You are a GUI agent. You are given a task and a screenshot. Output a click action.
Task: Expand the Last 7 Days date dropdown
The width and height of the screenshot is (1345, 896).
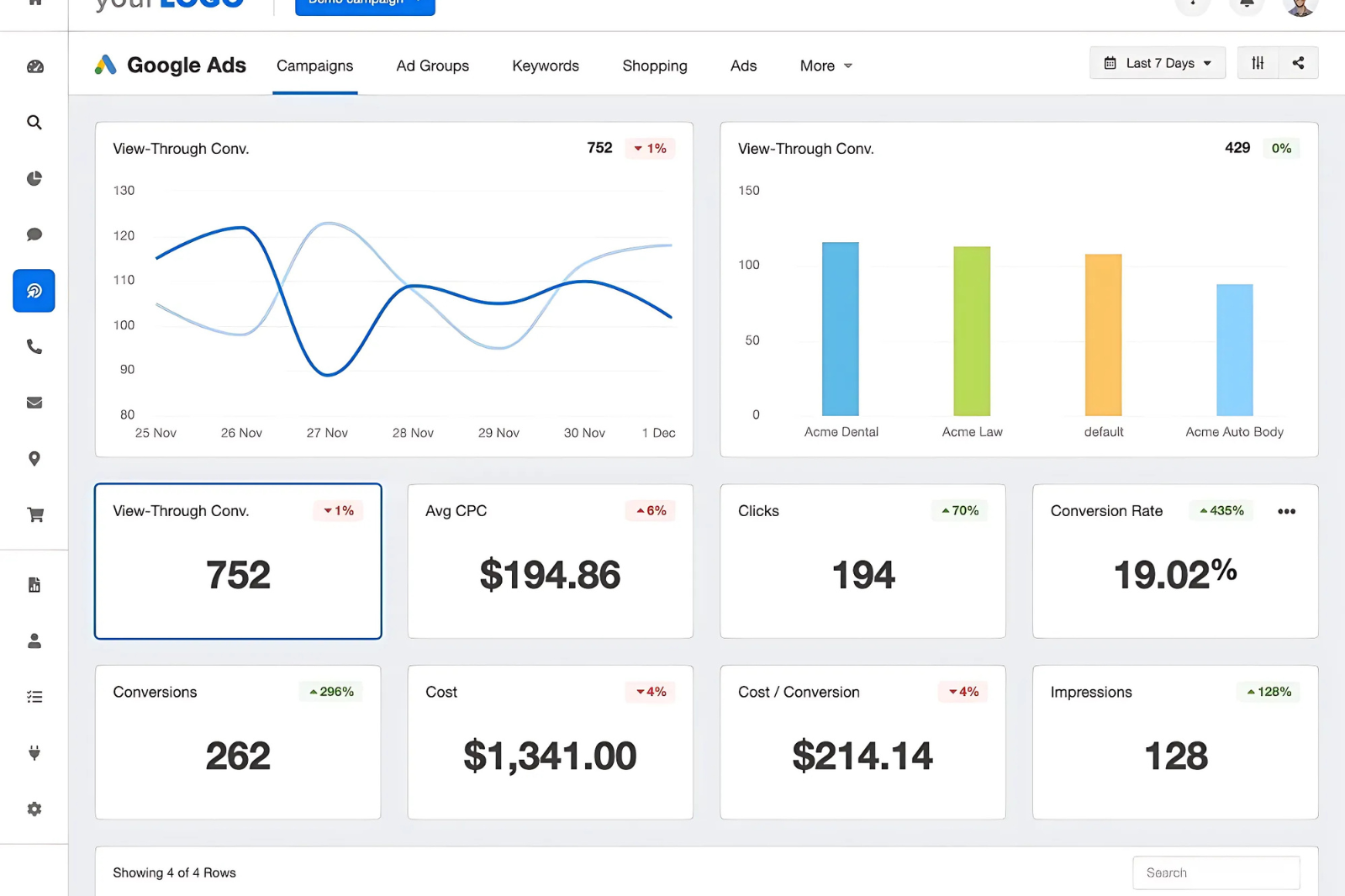click(1158, 63)
